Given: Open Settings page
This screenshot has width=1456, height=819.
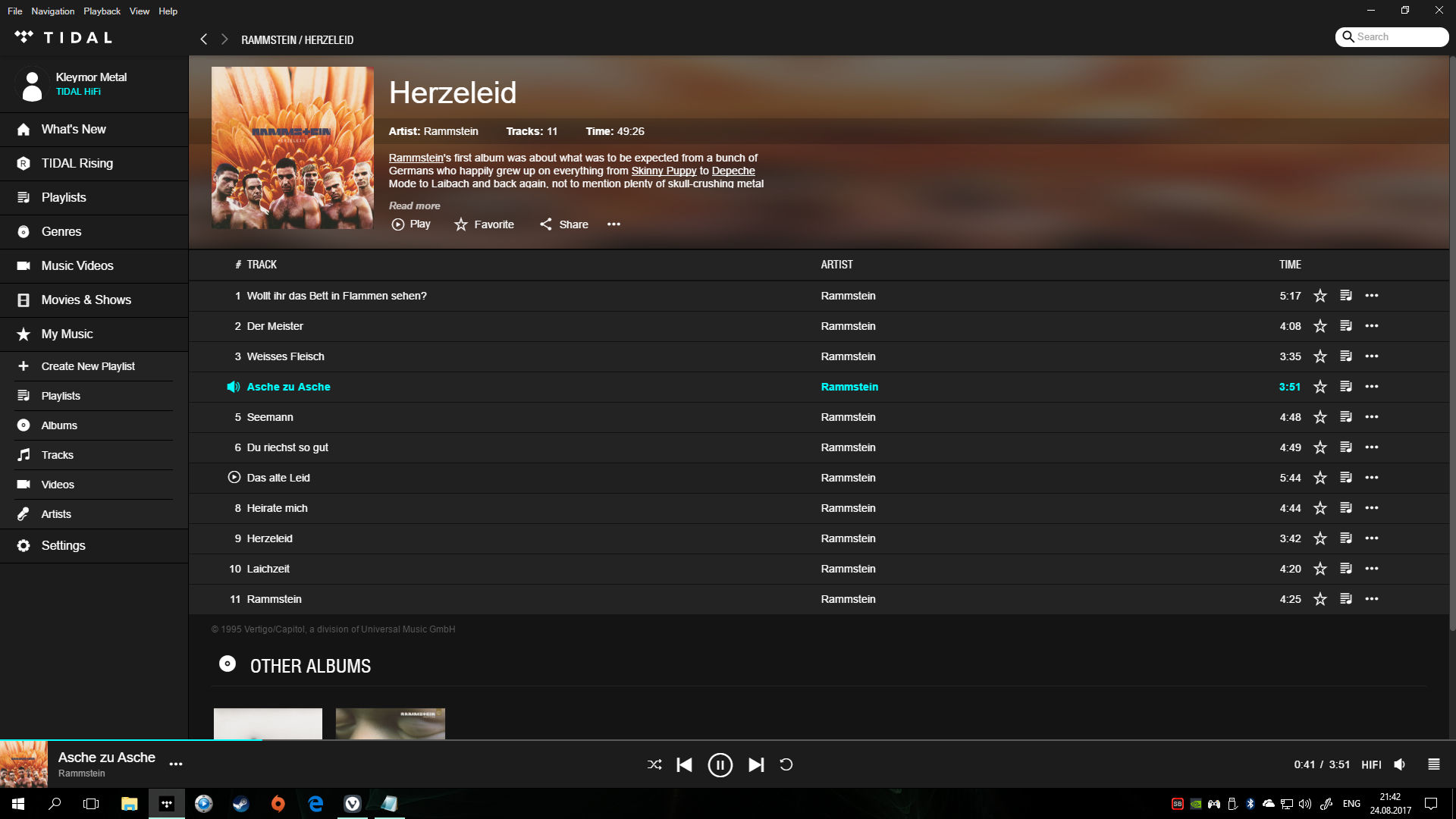Looking at the screenshot, I should [x=94, y=546].
